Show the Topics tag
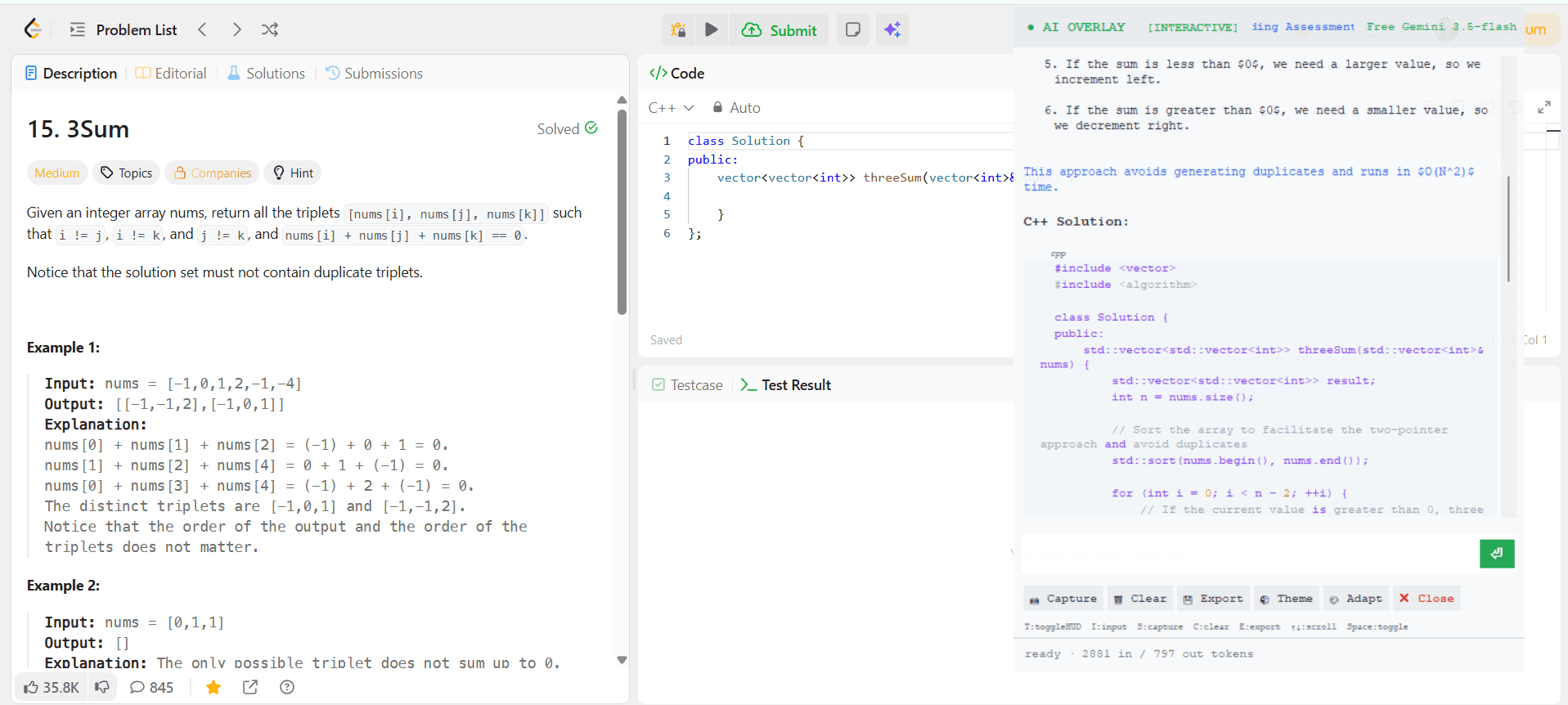This screenshot has height=705, width=1568. click(x=127, y=173)
